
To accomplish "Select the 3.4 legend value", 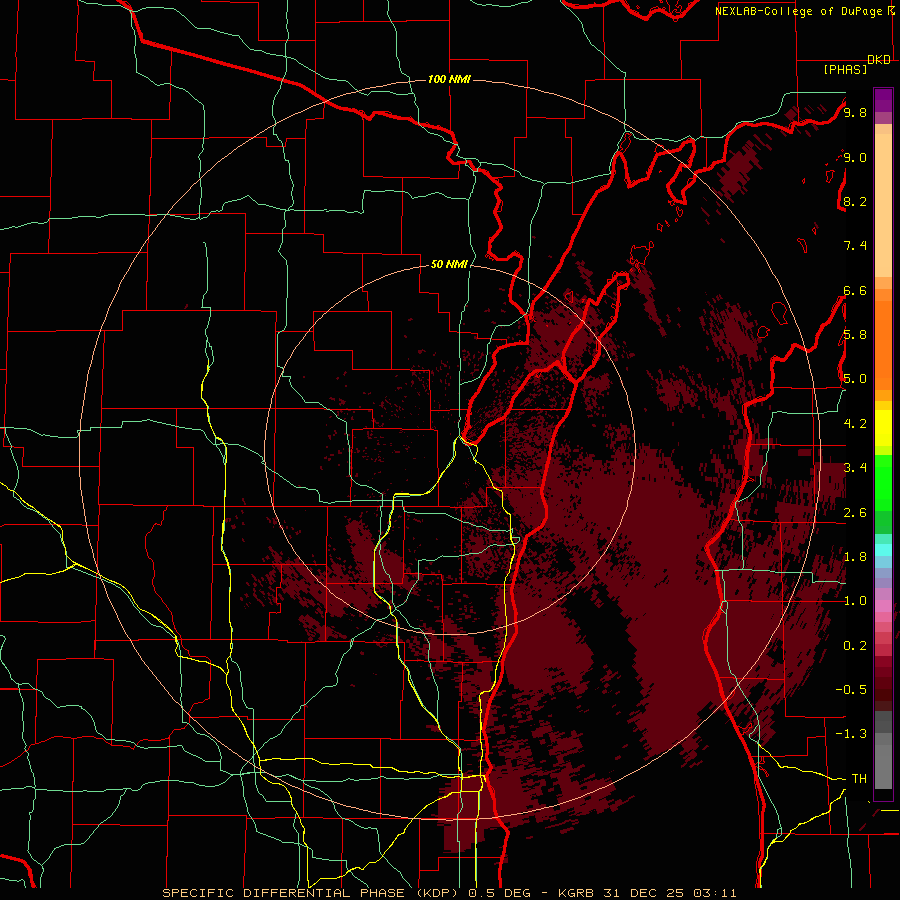I will 855,468.
